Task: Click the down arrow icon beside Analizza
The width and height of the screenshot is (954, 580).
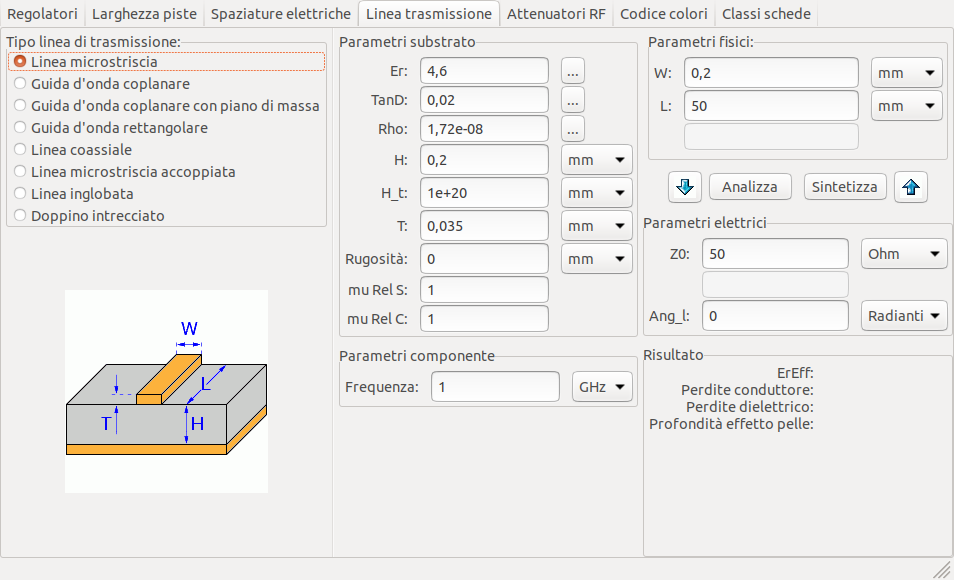Action: (684, 187)
